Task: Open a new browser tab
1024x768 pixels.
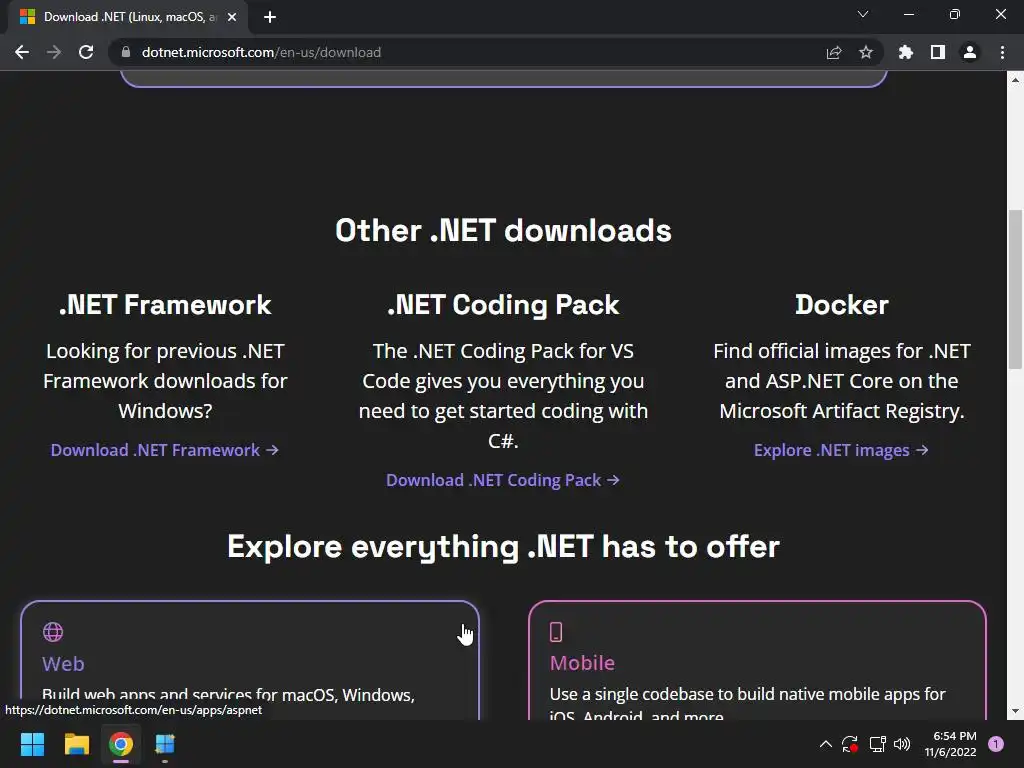Action: pos(270,17)
